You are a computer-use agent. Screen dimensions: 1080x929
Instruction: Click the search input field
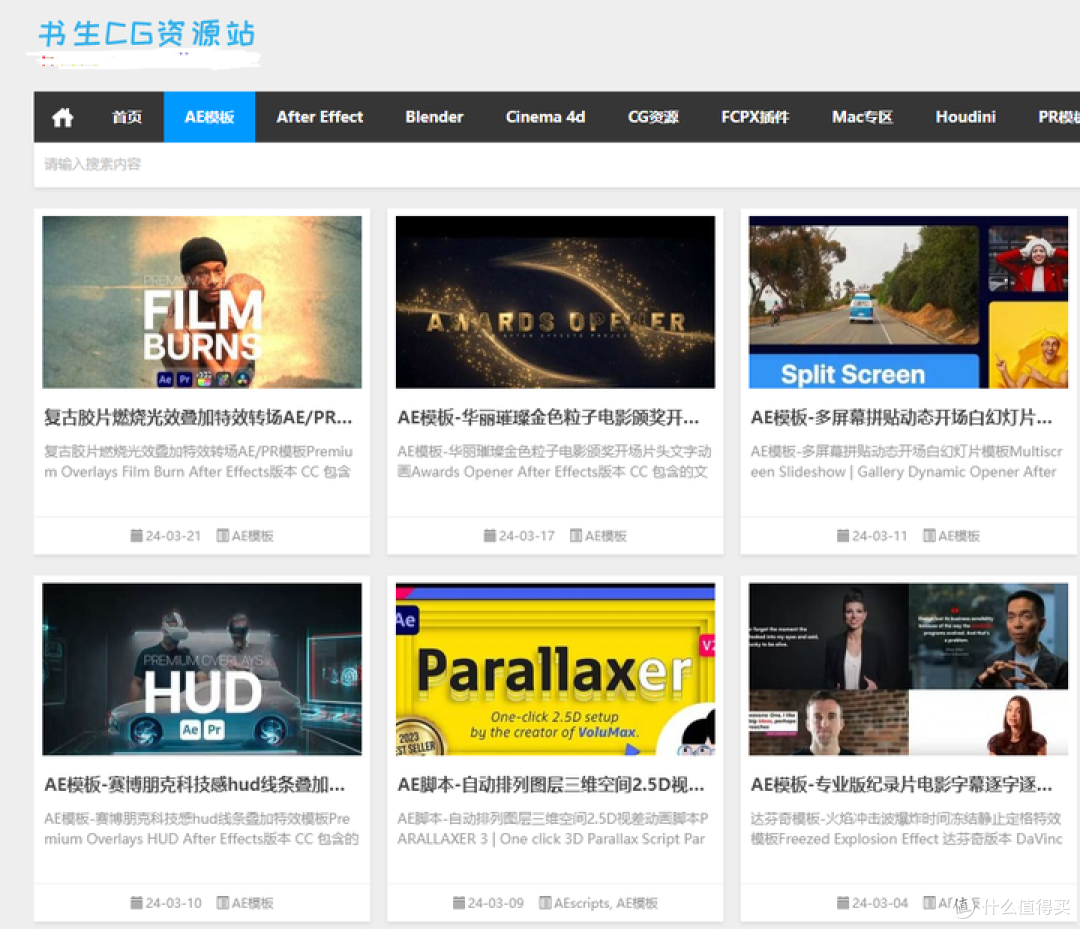coord(557,165)
